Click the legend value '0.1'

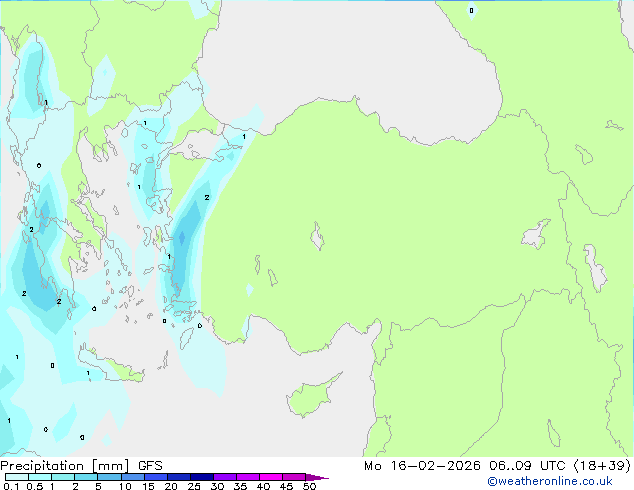tap(11, 486)
